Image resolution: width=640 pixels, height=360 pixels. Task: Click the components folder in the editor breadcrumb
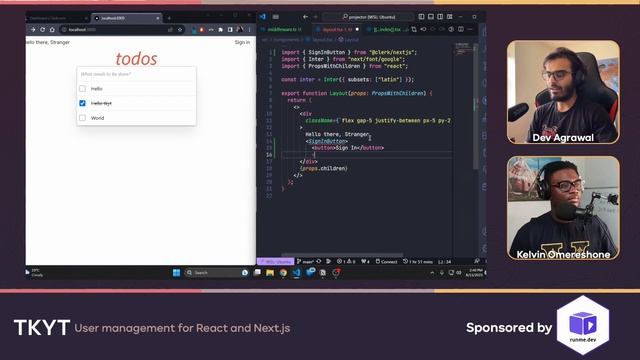[286, 40]
